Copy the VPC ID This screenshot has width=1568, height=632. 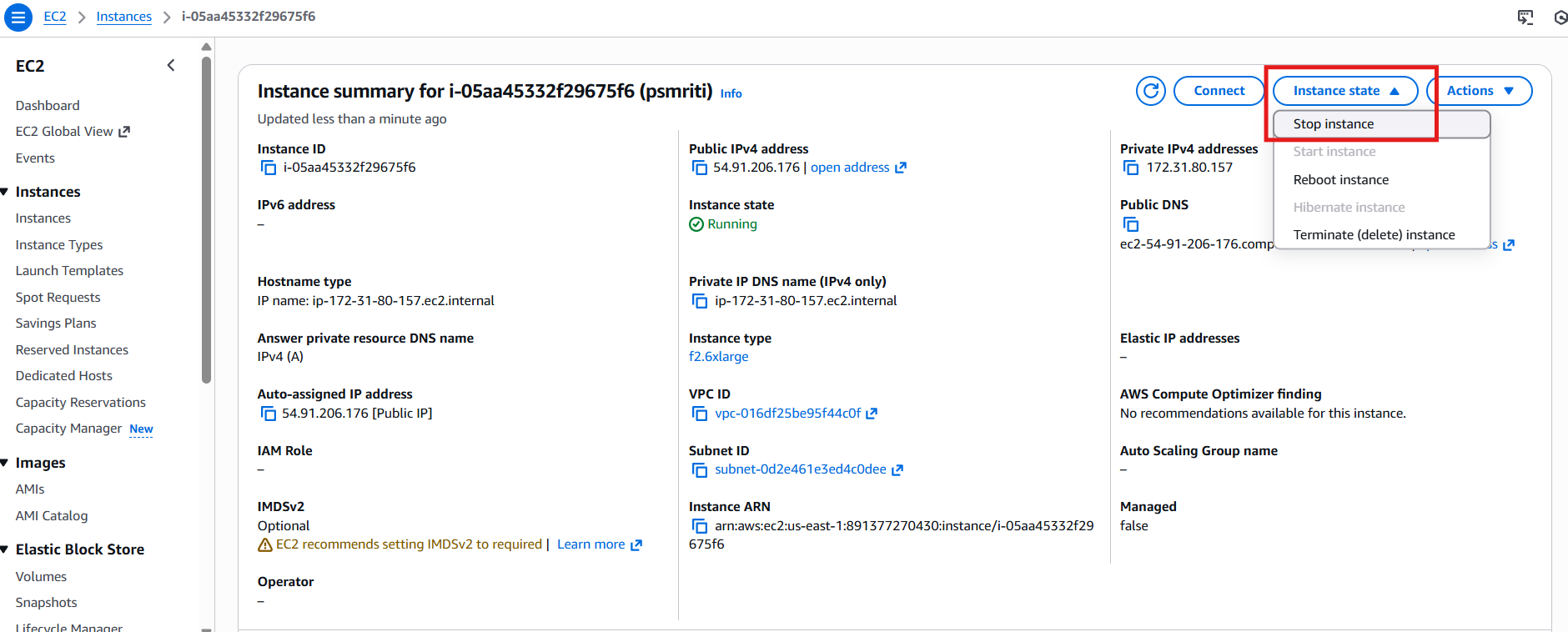click(700, 414)
